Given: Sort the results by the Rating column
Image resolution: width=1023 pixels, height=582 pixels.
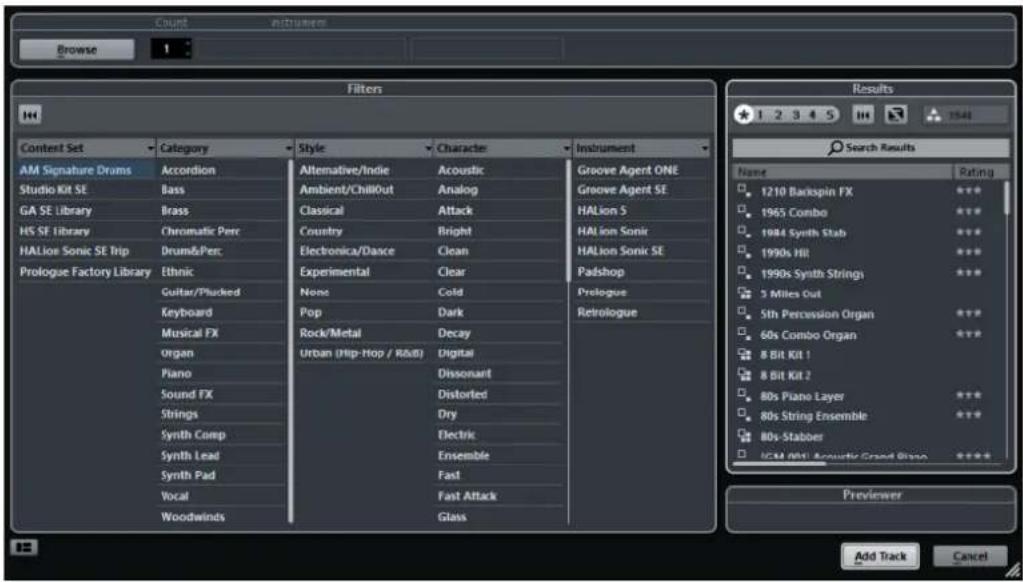Looking at the screenshot, I should pyautogui.click(x=976, y=172).
